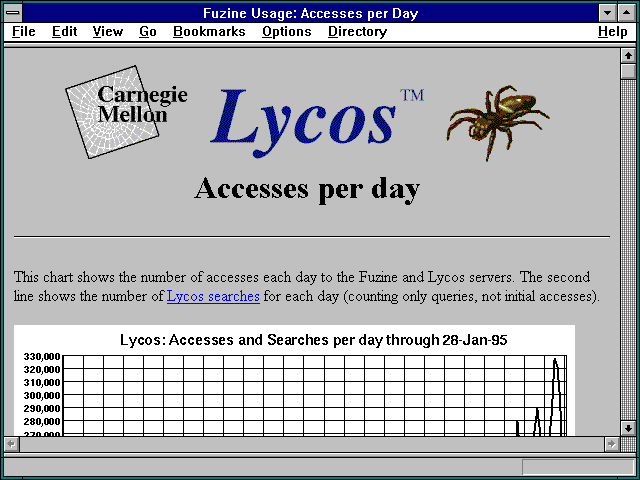The image size is (640, 480).
Task: Open the Edit menu
Action: (64, 31)
